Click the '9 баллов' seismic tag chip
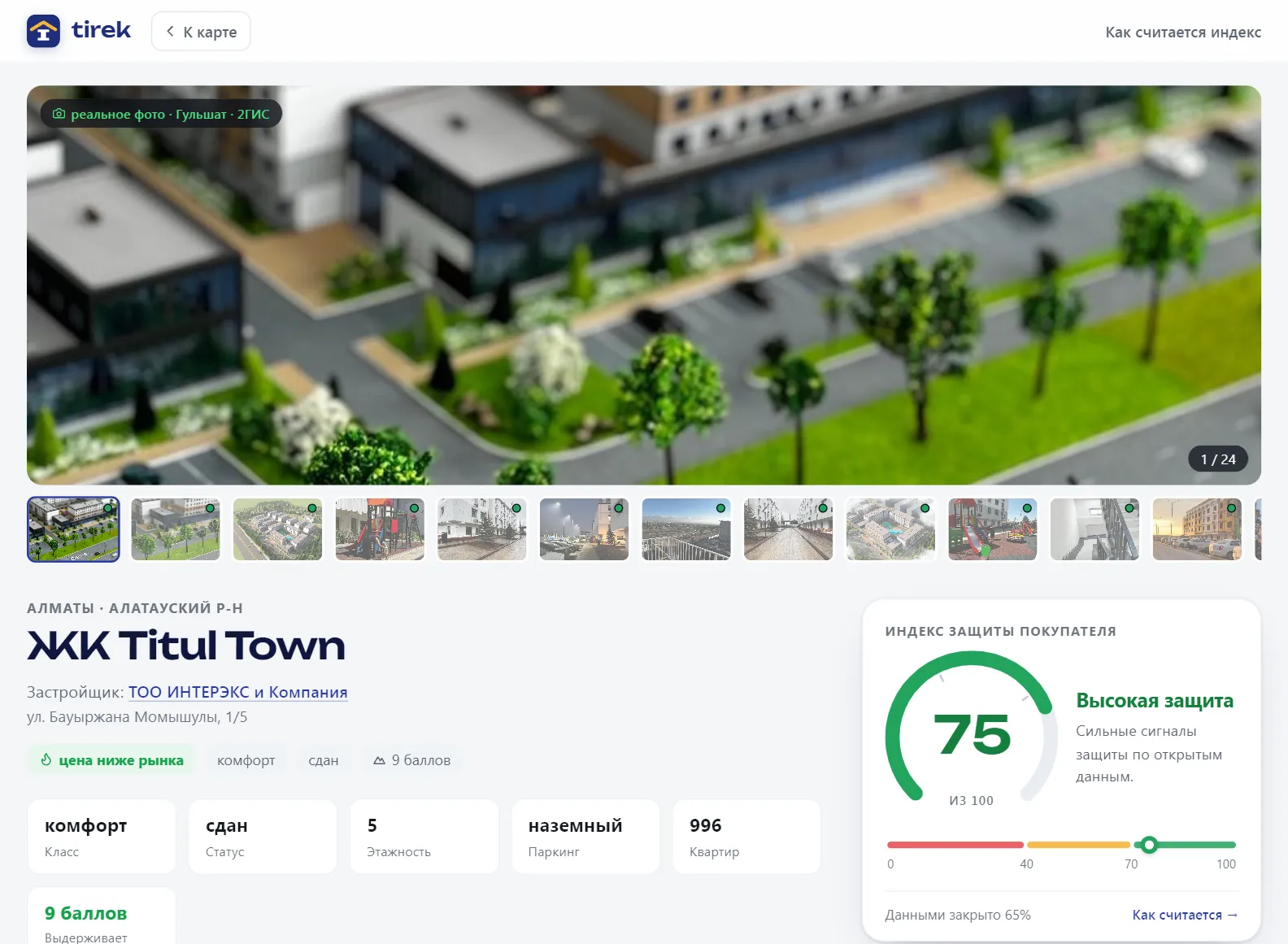Screen dimensions: 1288x944 coord(411,760)
